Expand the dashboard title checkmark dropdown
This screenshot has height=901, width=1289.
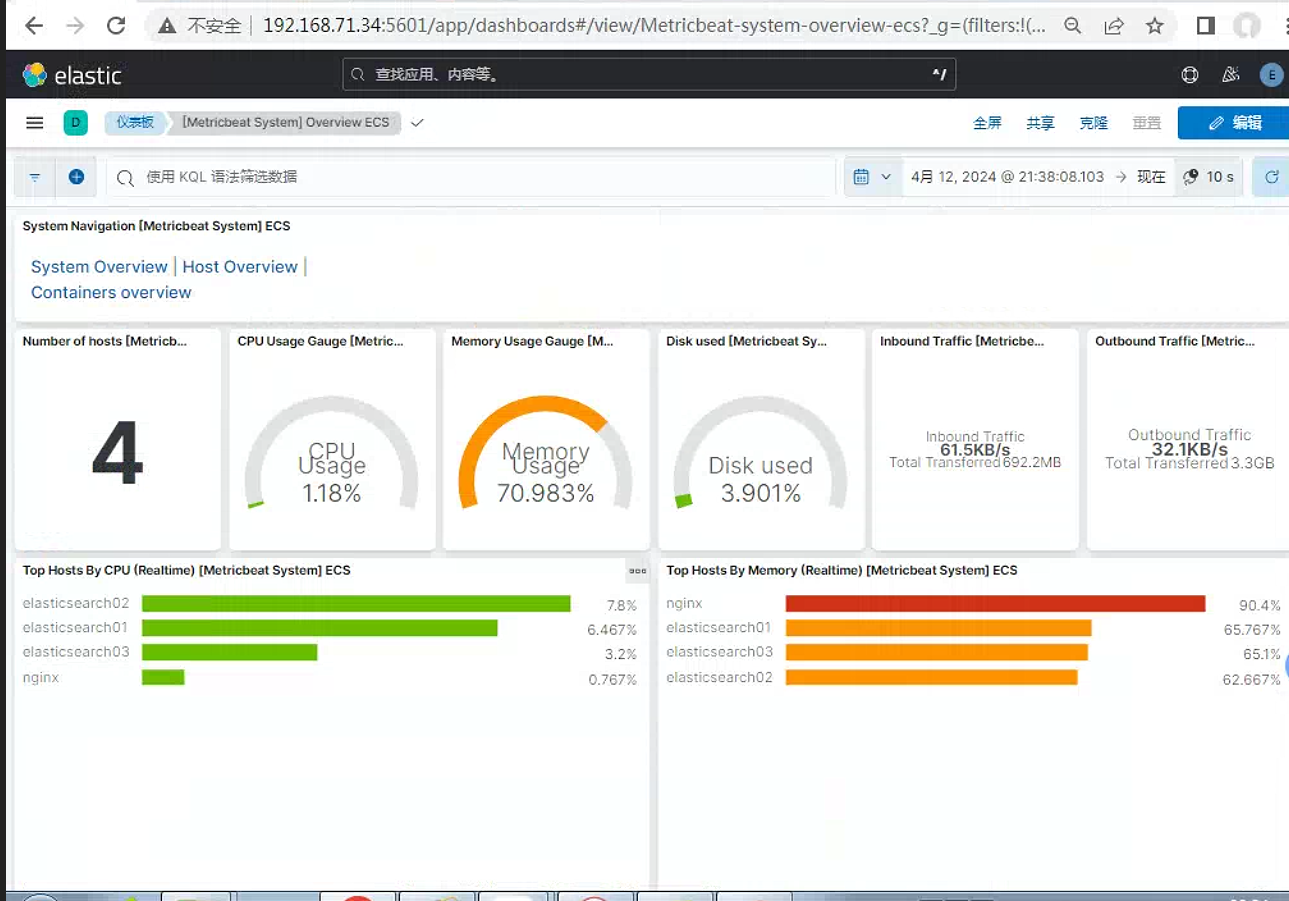(418, 123)
